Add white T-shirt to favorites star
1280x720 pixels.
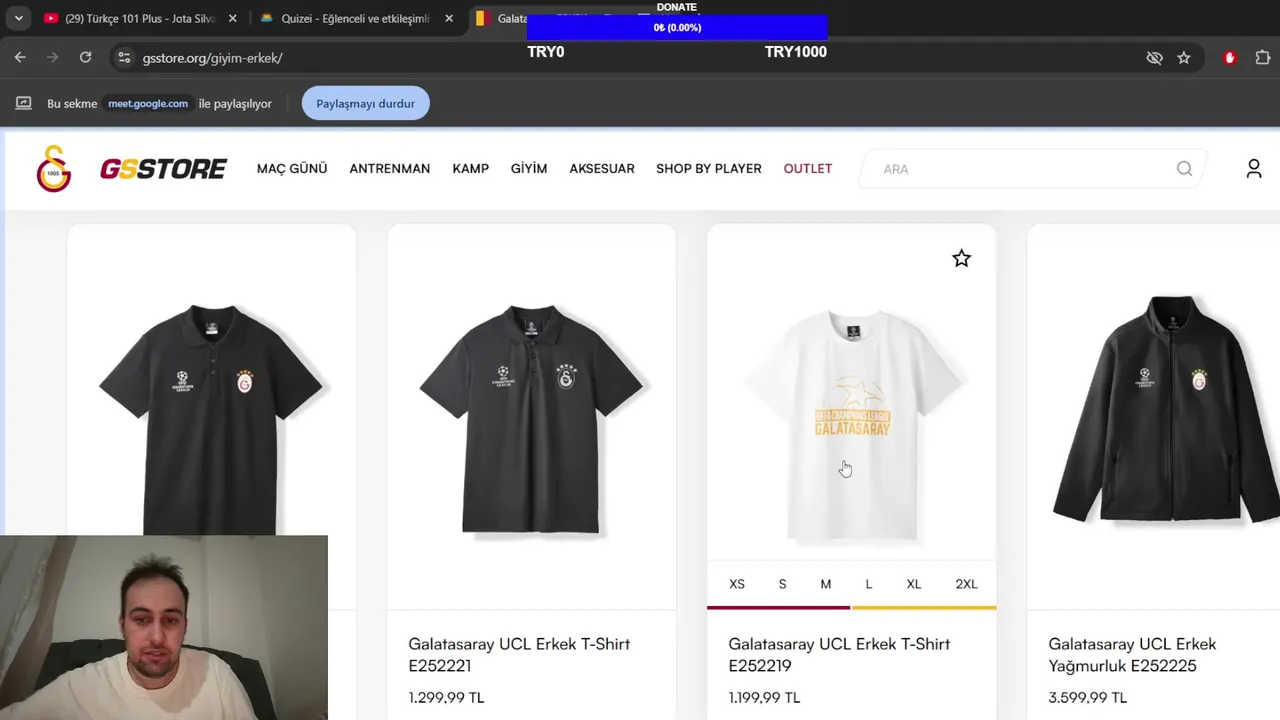961,259
